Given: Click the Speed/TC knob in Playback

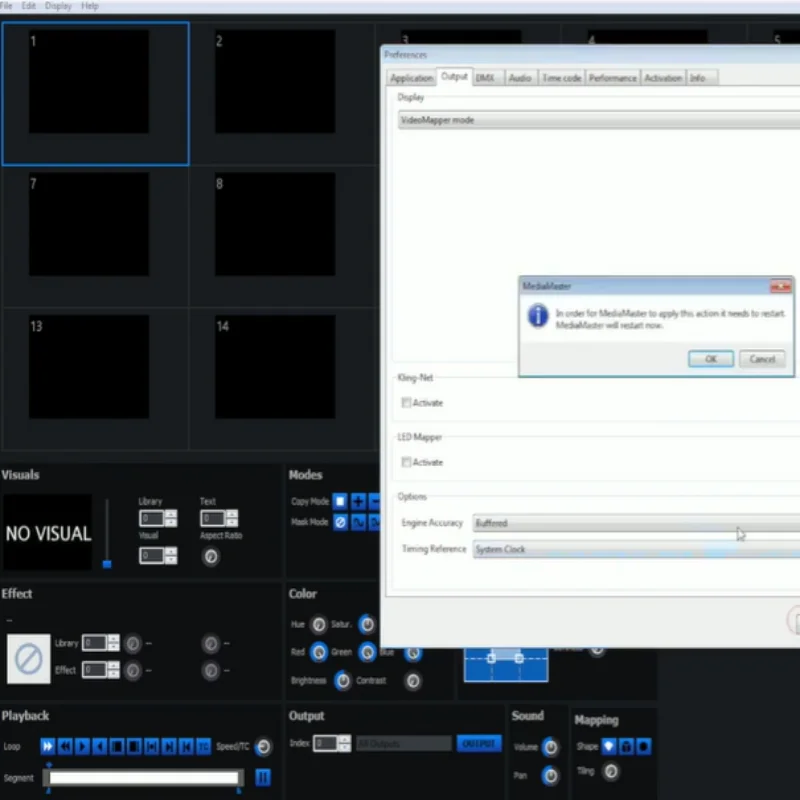Looking at the screenshot, I should 263,747.
